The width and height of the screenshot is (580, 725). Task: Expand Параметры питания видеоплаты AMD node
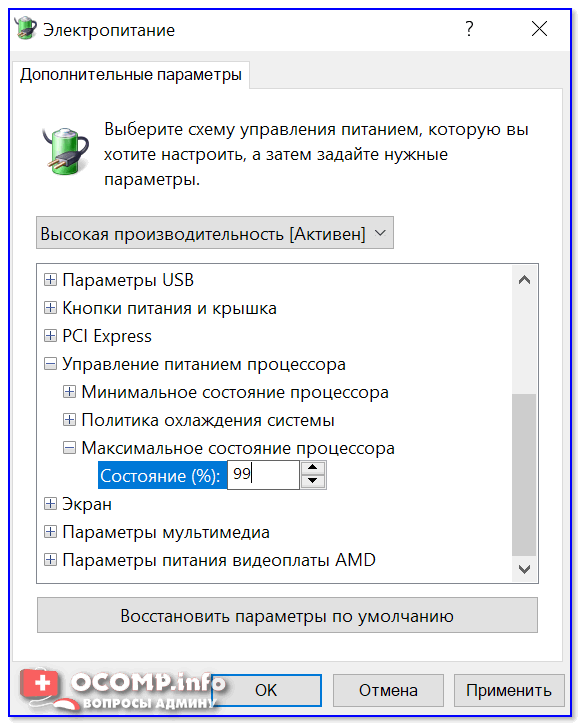tap(50, 560)
